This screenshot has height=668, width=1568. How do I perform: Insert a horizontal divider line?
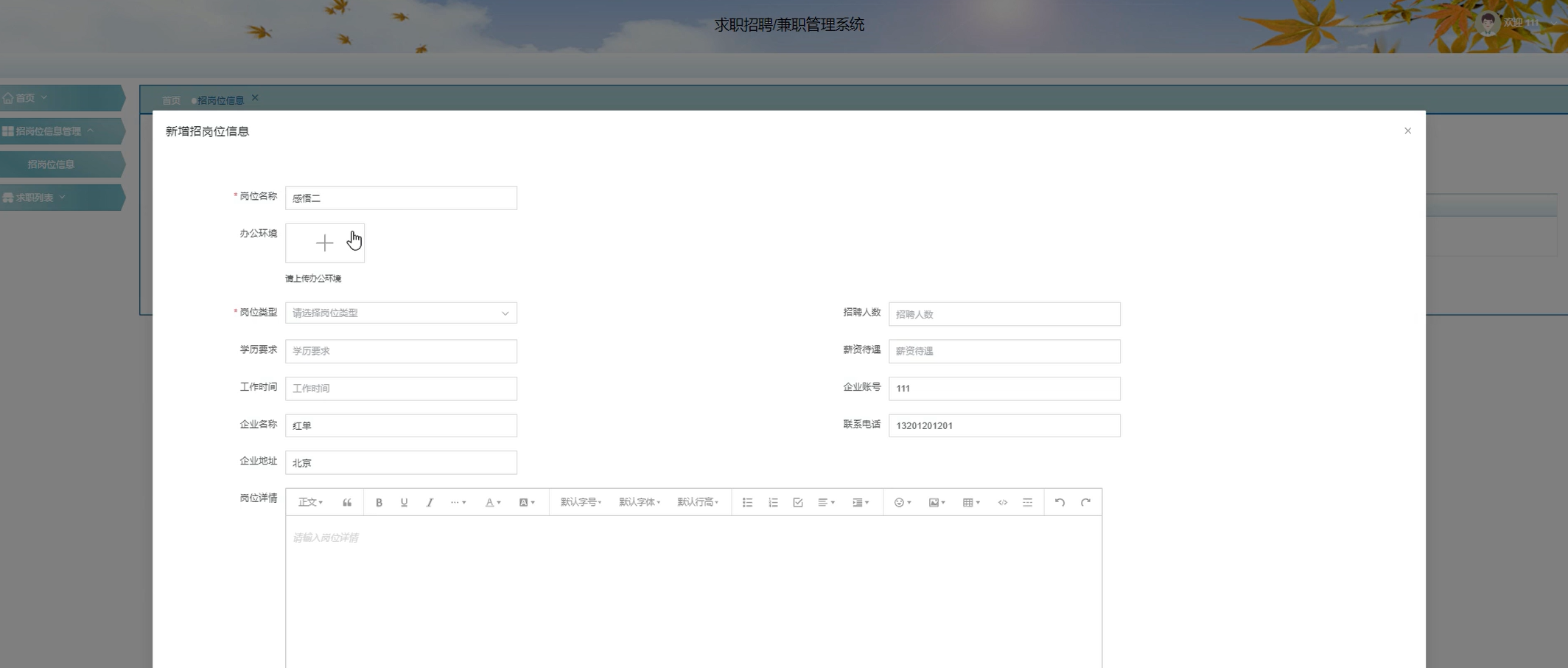(x=1028, y=503)
